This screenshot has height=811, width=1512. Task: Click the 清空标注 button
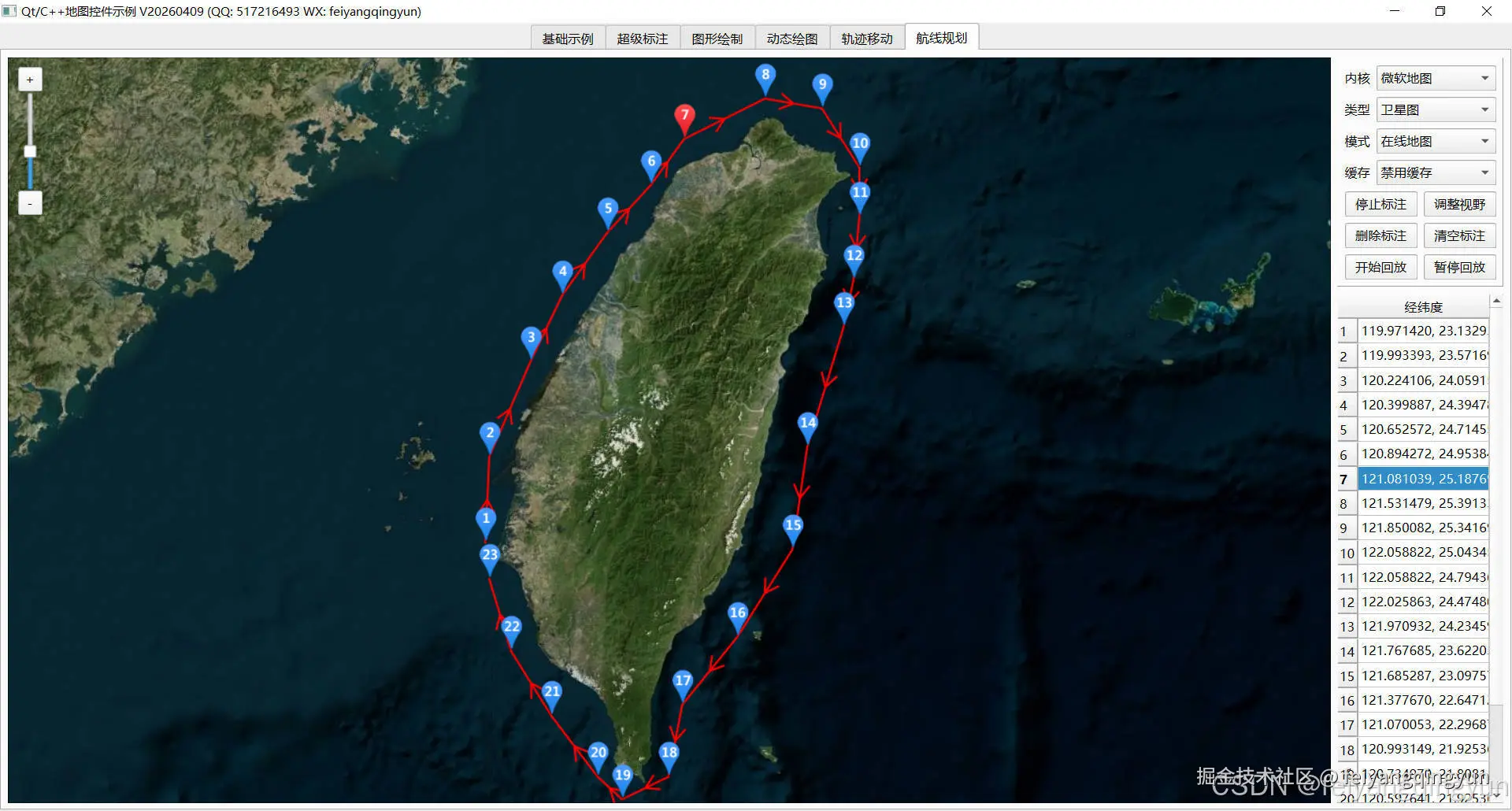coord(1459,236)
